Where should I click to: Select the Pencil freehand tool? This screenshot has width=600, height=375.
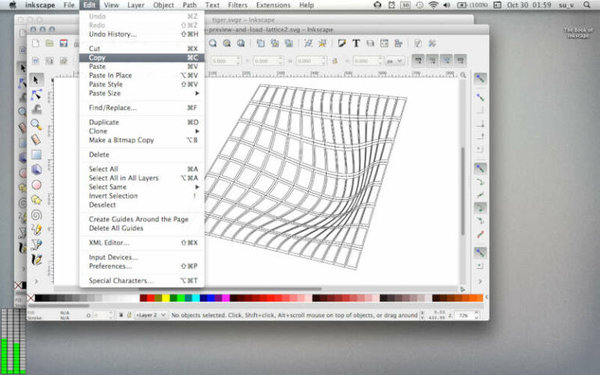(36, 230)
